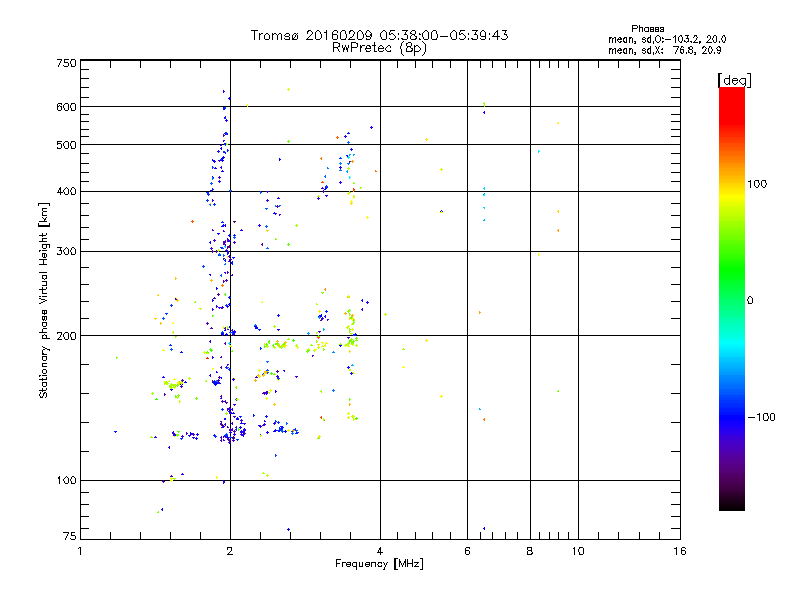Pick the black bottom of the phase colorbar
Screen dimensions: 800x600
(x=732, y=503)
